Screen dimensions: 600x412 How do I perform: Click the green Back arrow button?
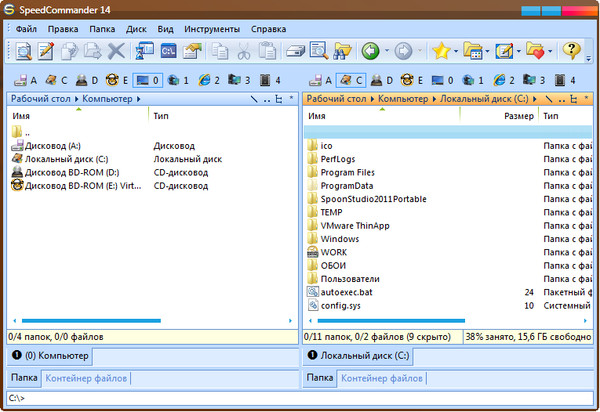coord(370,50)
